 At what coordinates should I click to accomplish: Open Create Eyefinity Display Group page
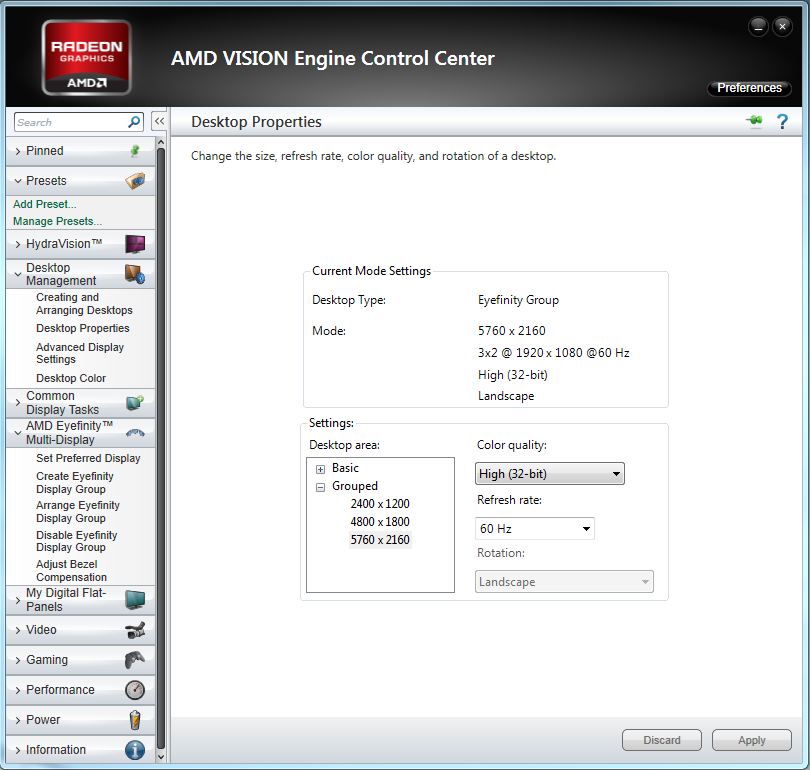click(x=74, y=482)
